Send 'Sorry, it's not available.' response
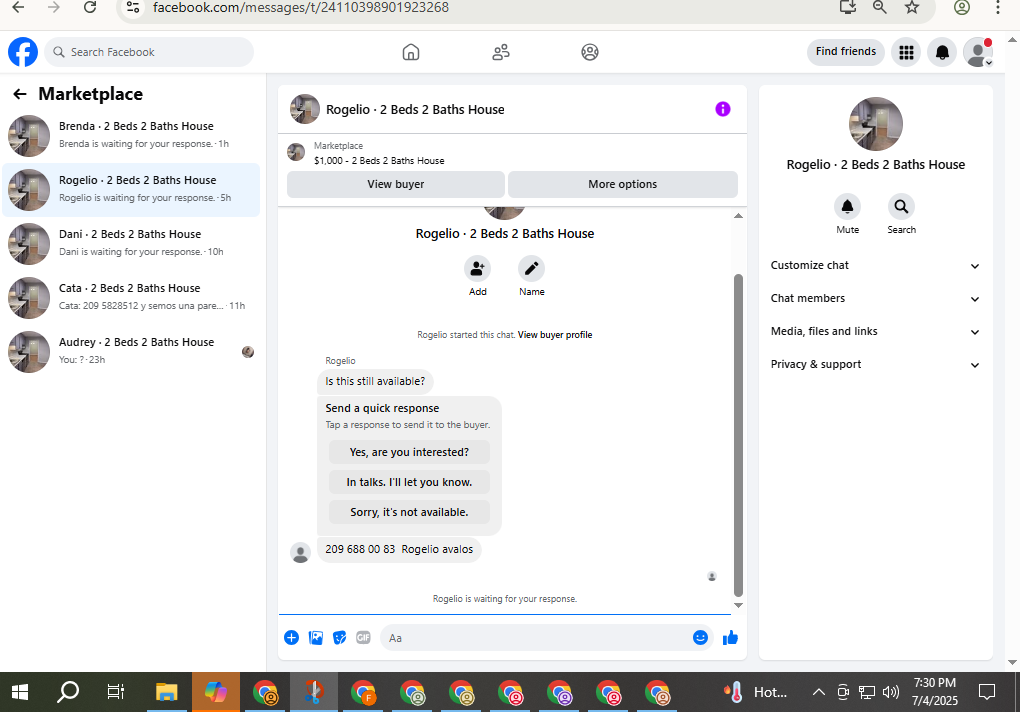1020x712 pixels. point(409,512)
